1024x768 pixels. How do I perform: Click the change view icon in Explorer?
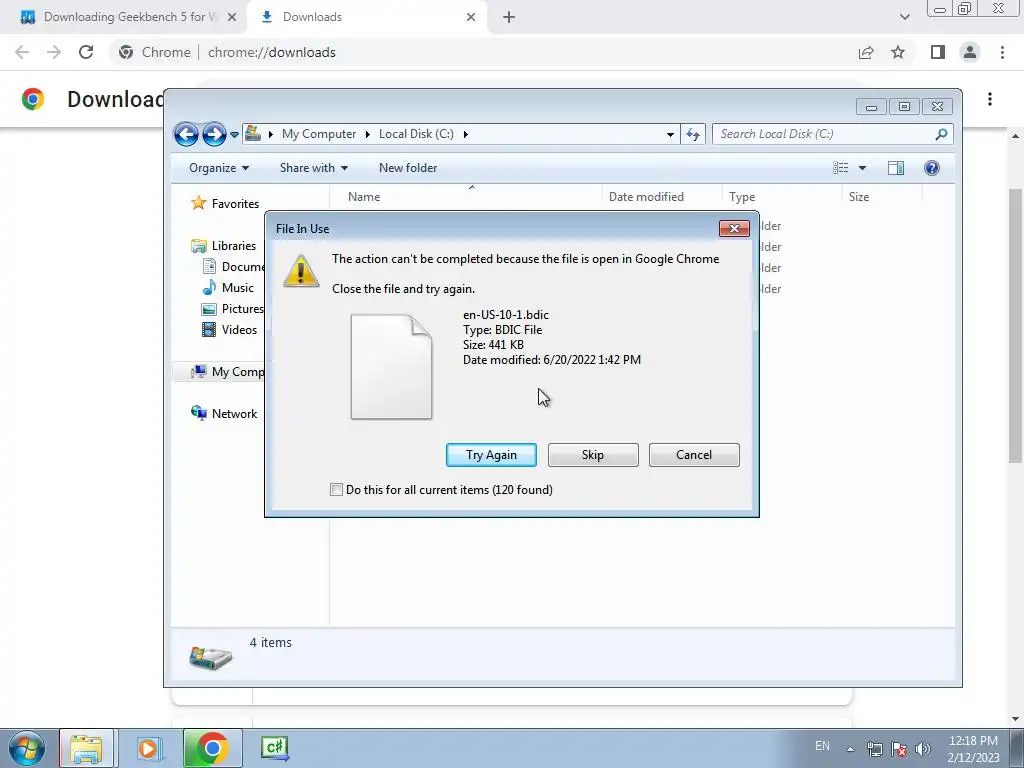click(840, 168)
